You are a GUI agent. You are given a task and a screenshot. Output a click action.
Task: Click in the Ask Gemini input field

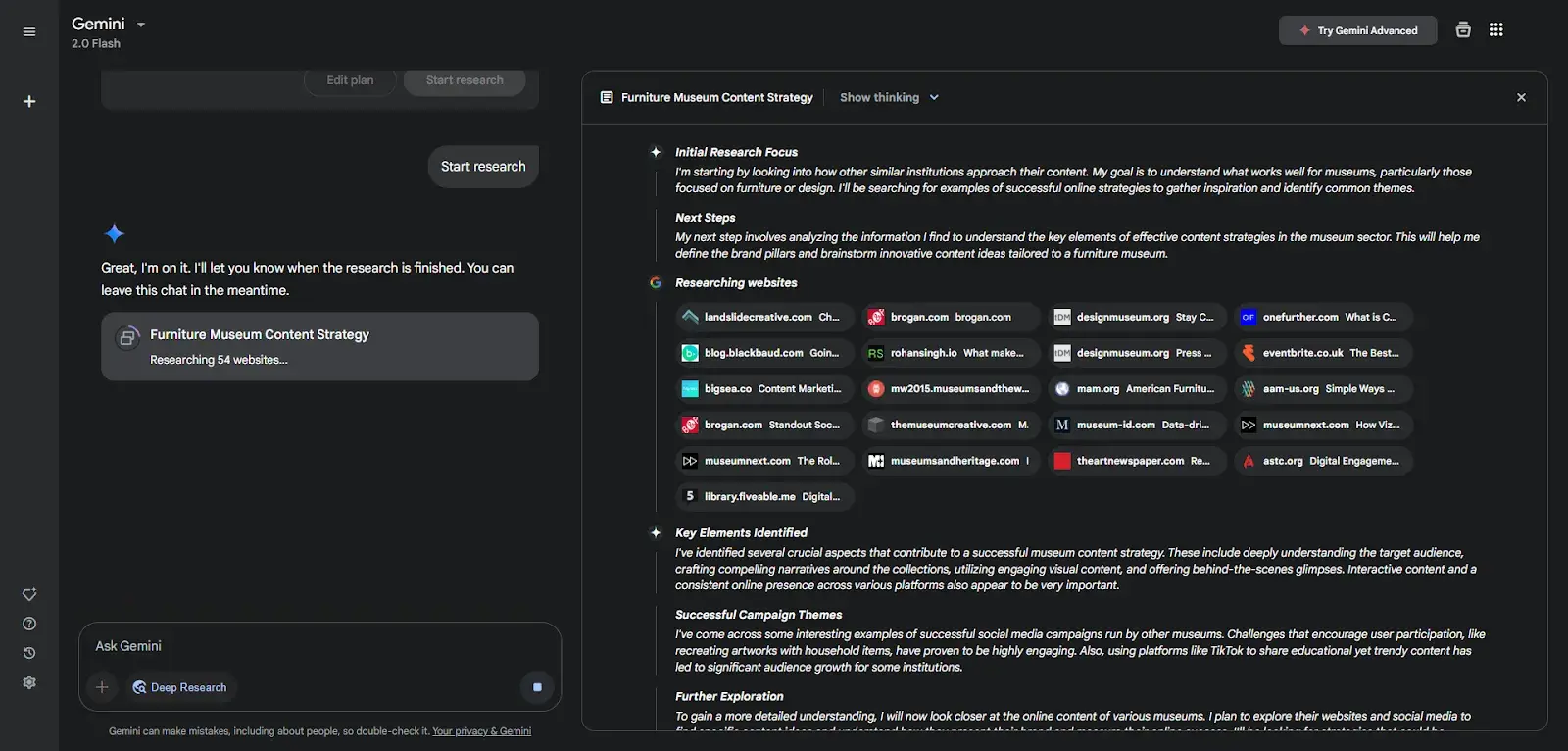pyautogui.click(x=314, y=646)
